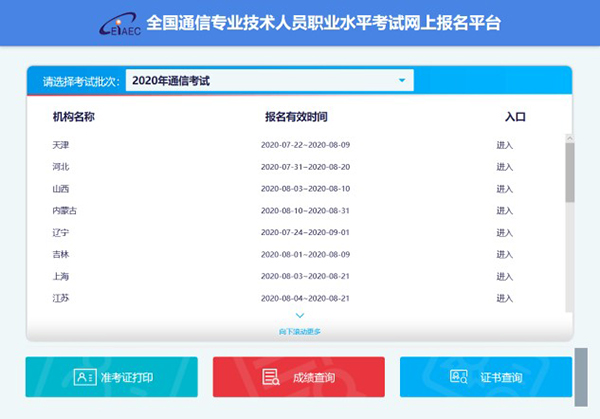The height and width of the screenshot is (419, 600).
Task: Click the 报名有效时间 column header
Action: point(296,117)
